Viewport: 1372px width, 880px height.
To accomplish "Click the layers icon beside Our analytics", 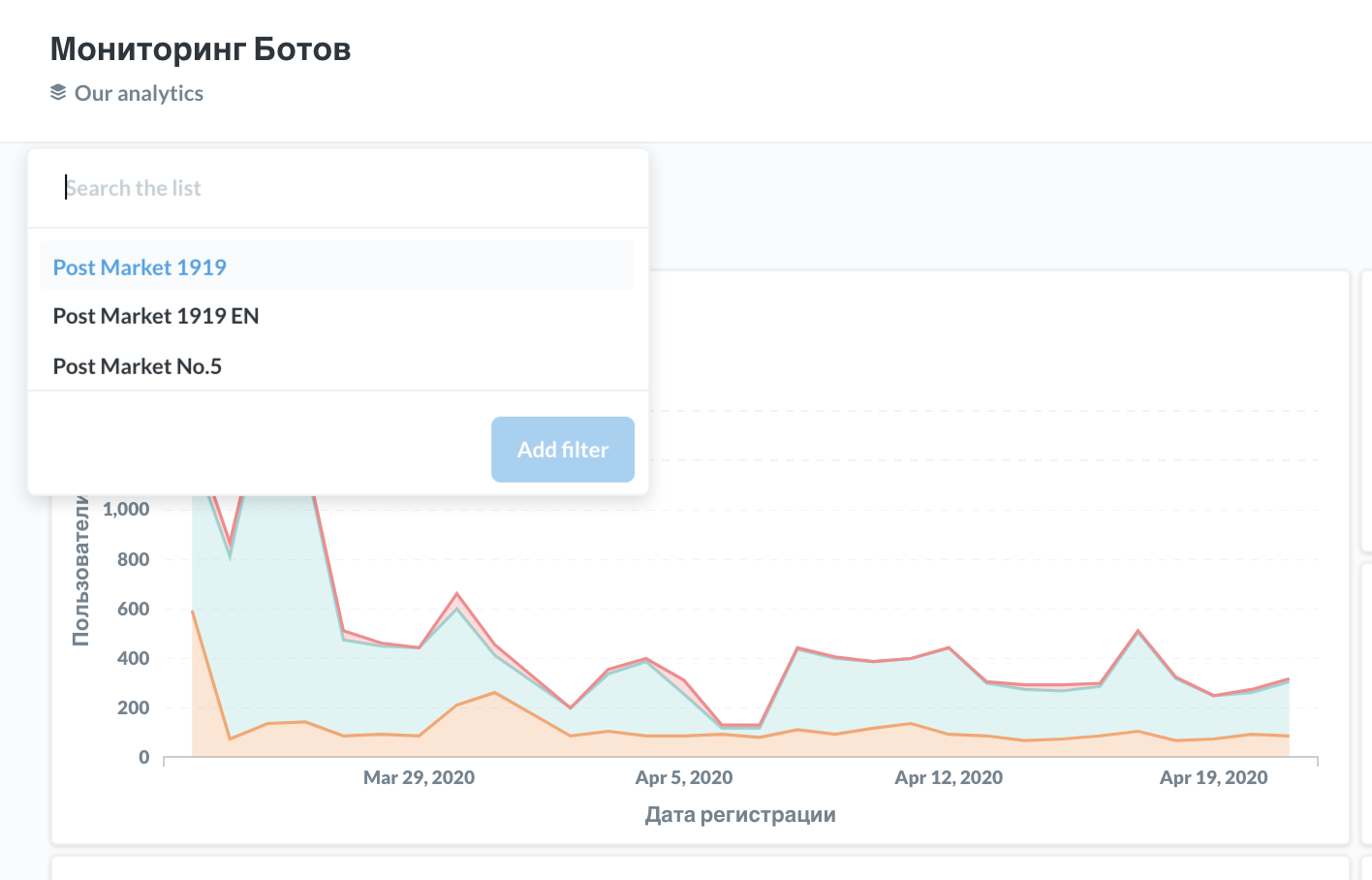I will pos(59,92).
